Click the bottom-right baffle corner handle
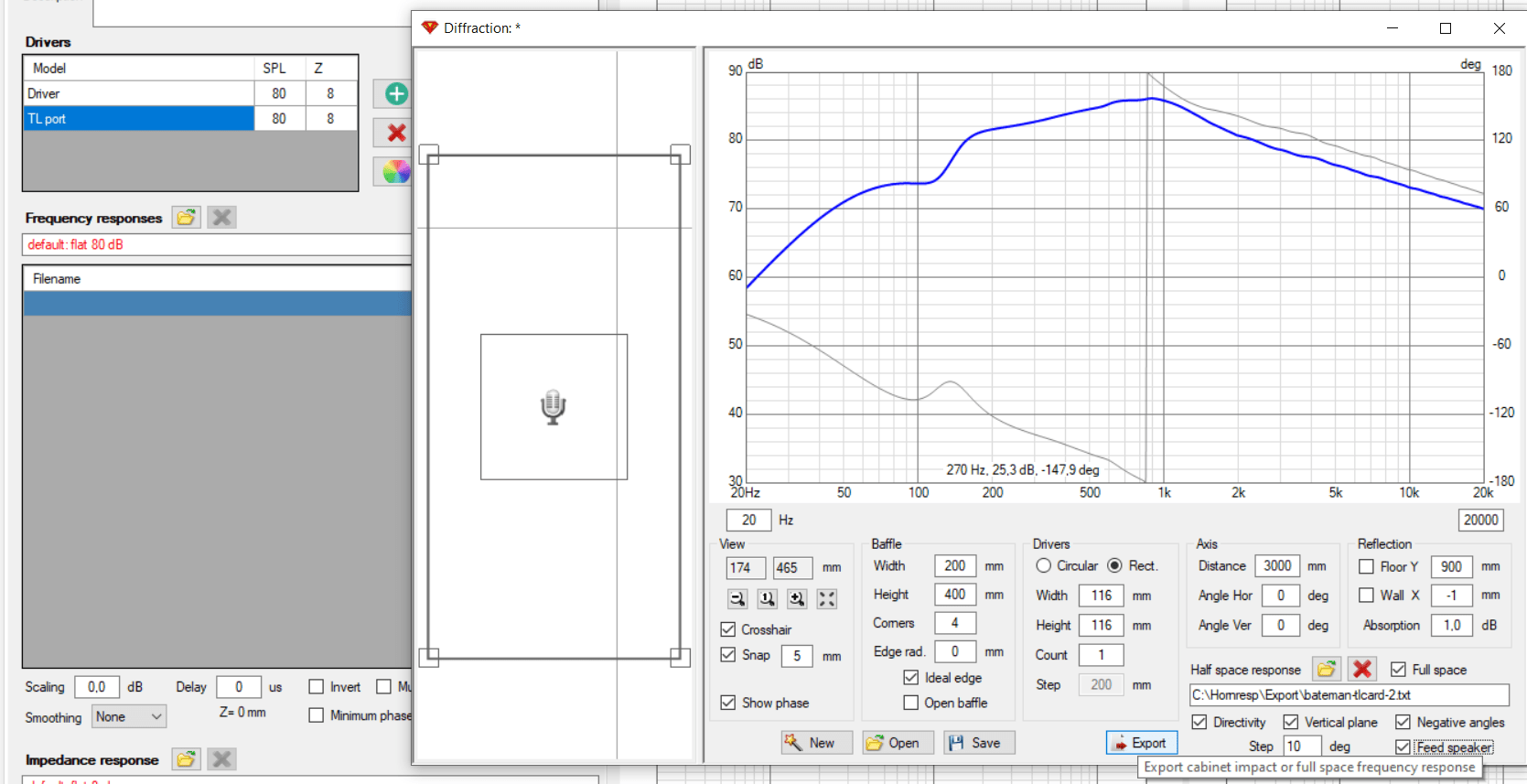The image size is (1527, 784). click(x=680, y=657)
